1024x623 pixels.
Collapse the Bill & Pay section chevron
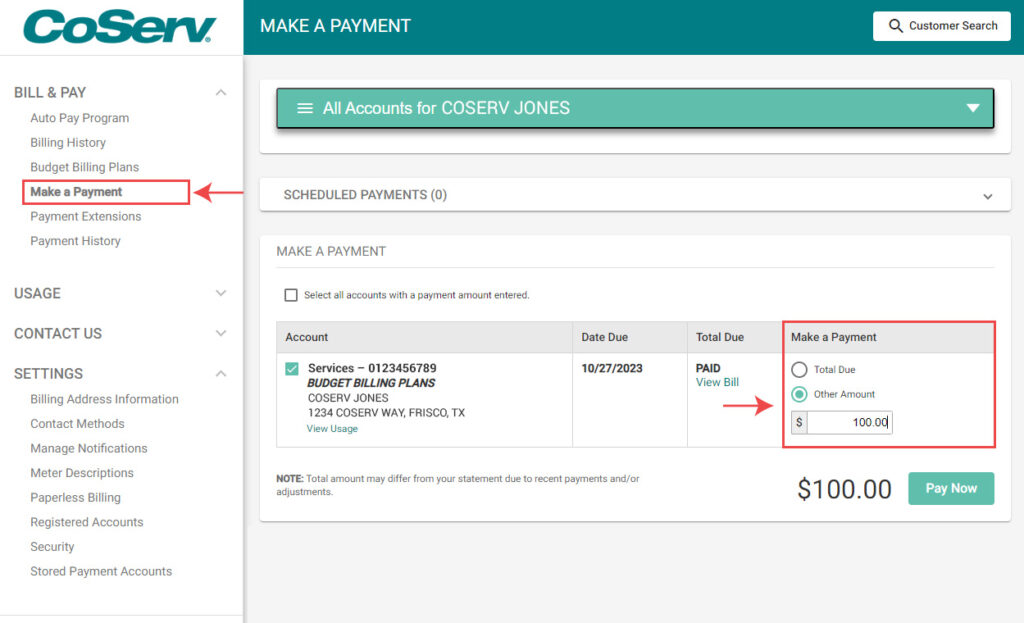(x=221, y=93)
